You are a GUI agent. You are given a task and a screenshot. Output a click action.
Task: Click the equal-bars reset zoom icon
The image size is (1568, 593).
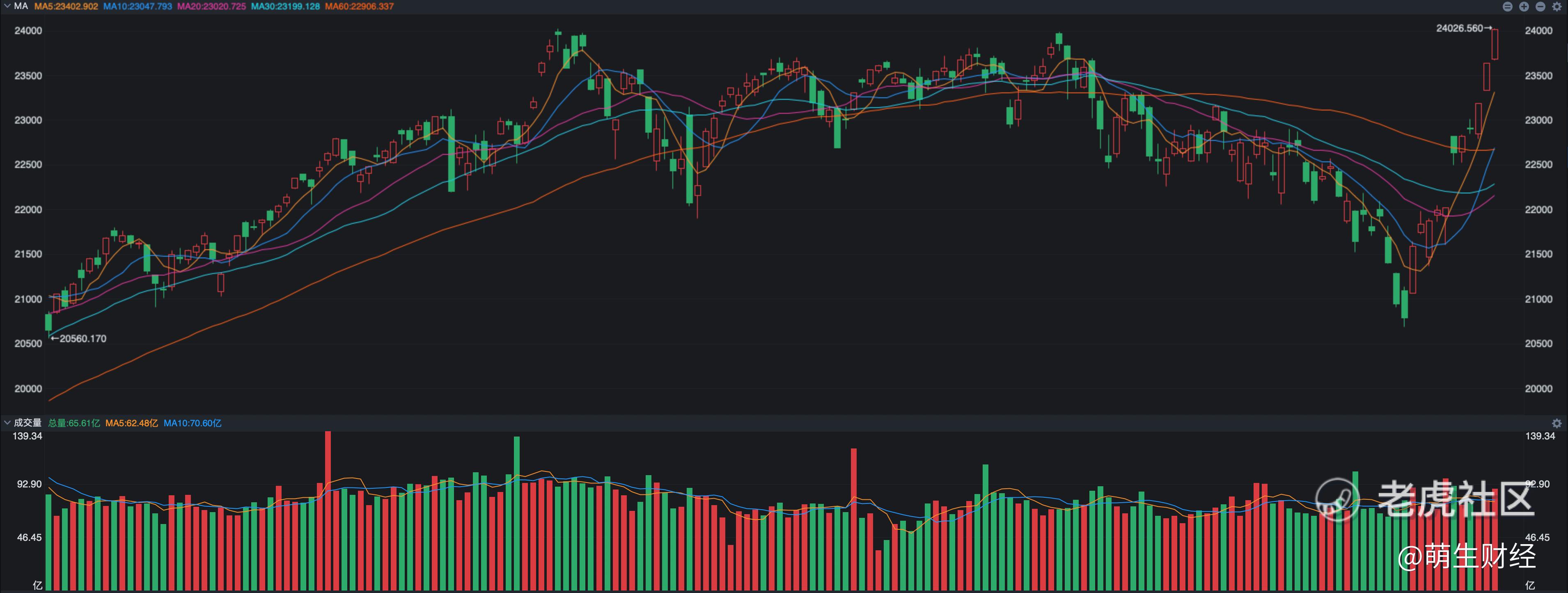click(1507, 7)
